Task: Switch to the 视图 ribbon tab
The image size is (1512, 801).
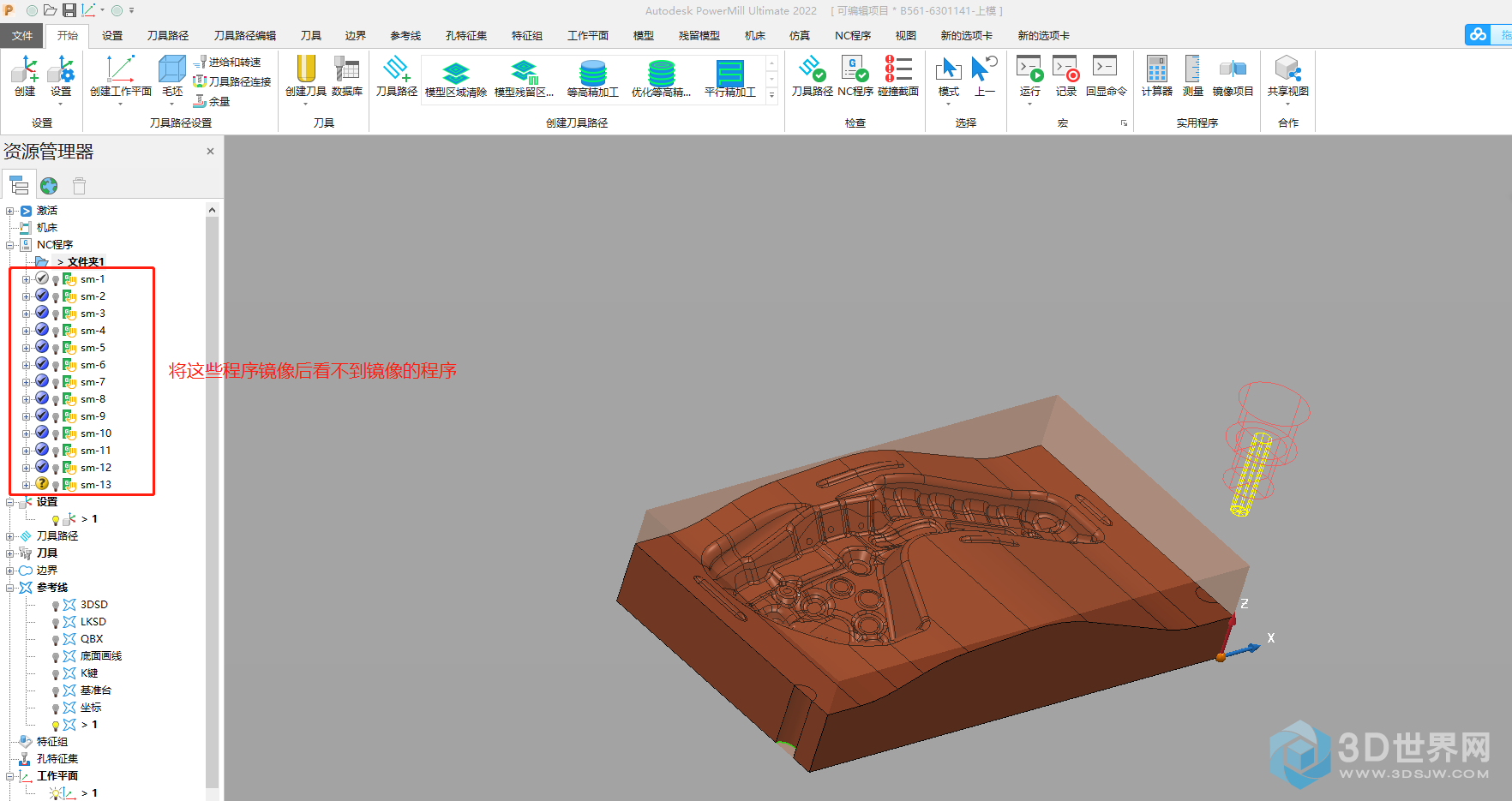Action: 906,35
